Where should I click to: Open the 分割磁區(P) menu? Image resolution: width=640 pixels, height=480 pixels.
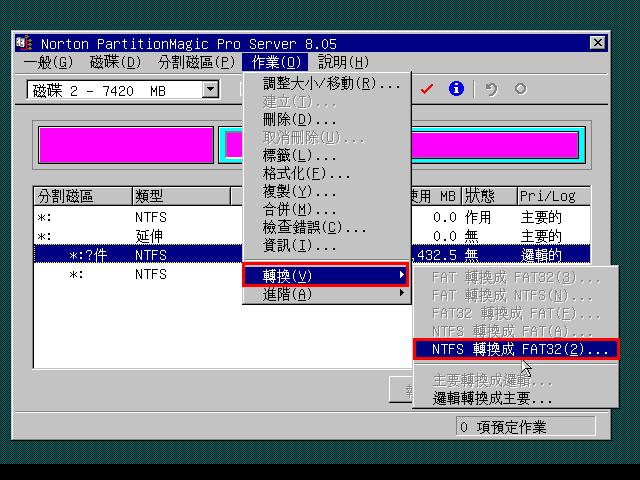tap(196, 62)
